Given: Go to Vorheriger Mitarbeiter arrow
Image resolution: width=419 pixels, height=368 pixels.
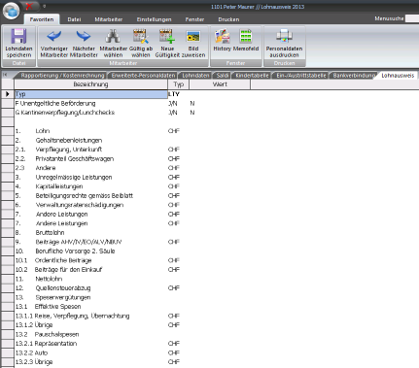Looking at the screenshot, I should [54, 36].
